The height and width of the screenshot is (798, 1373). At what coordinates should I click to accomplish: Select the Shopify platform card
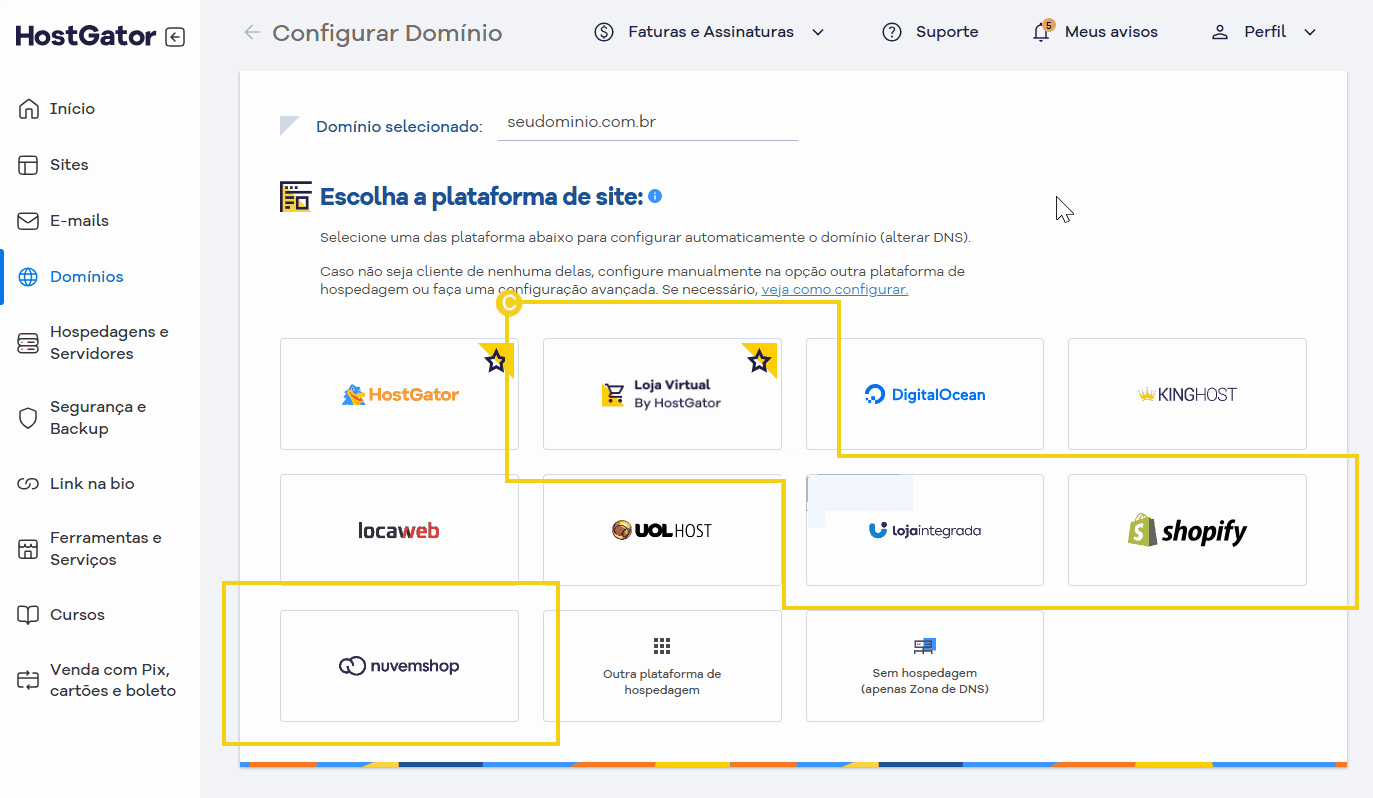click(x=1187, y=530)
